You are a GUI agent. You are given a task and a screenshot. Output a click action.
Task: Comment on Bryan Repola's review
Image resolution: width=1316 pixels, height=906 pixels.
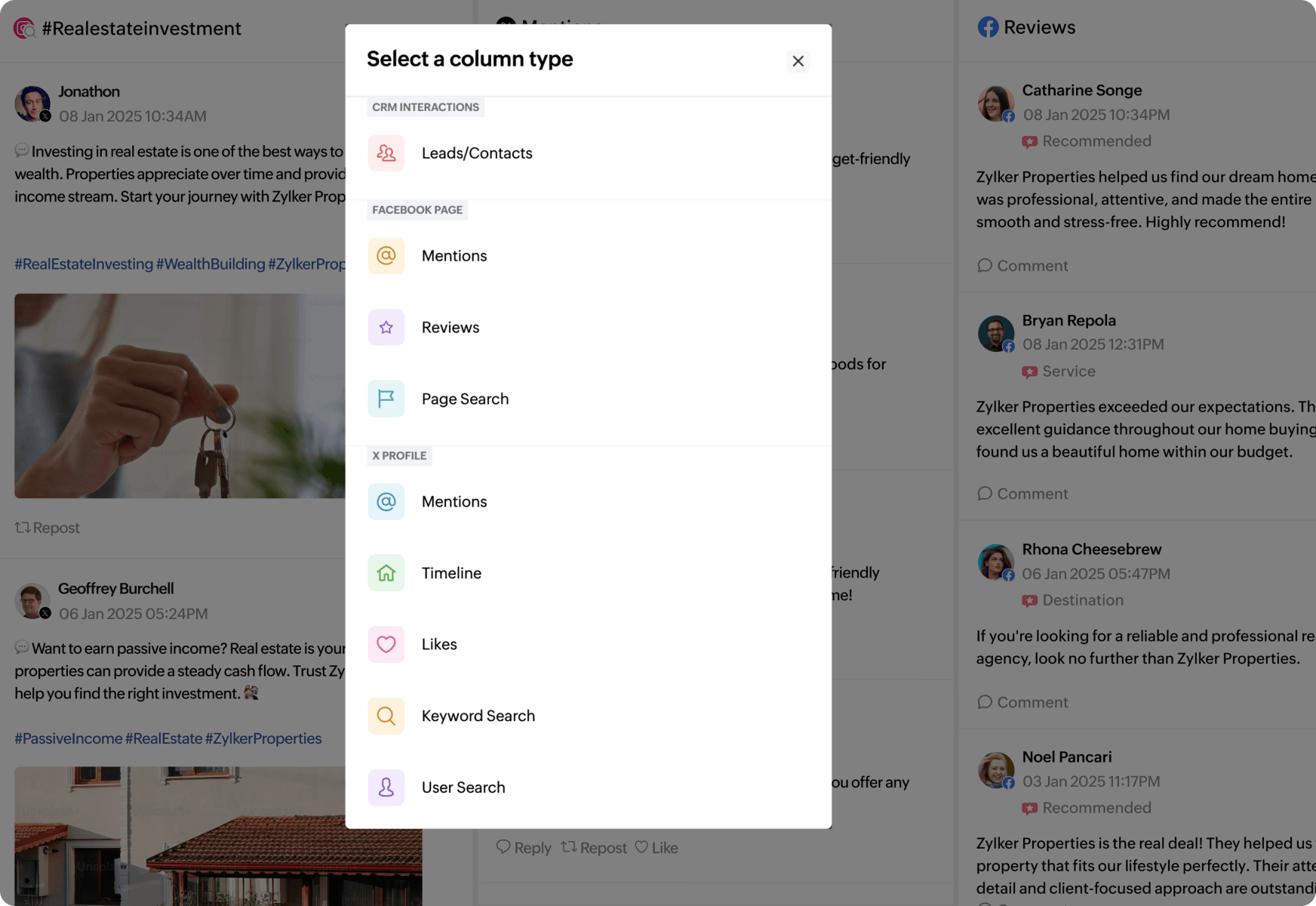[x=1022, y=494]
